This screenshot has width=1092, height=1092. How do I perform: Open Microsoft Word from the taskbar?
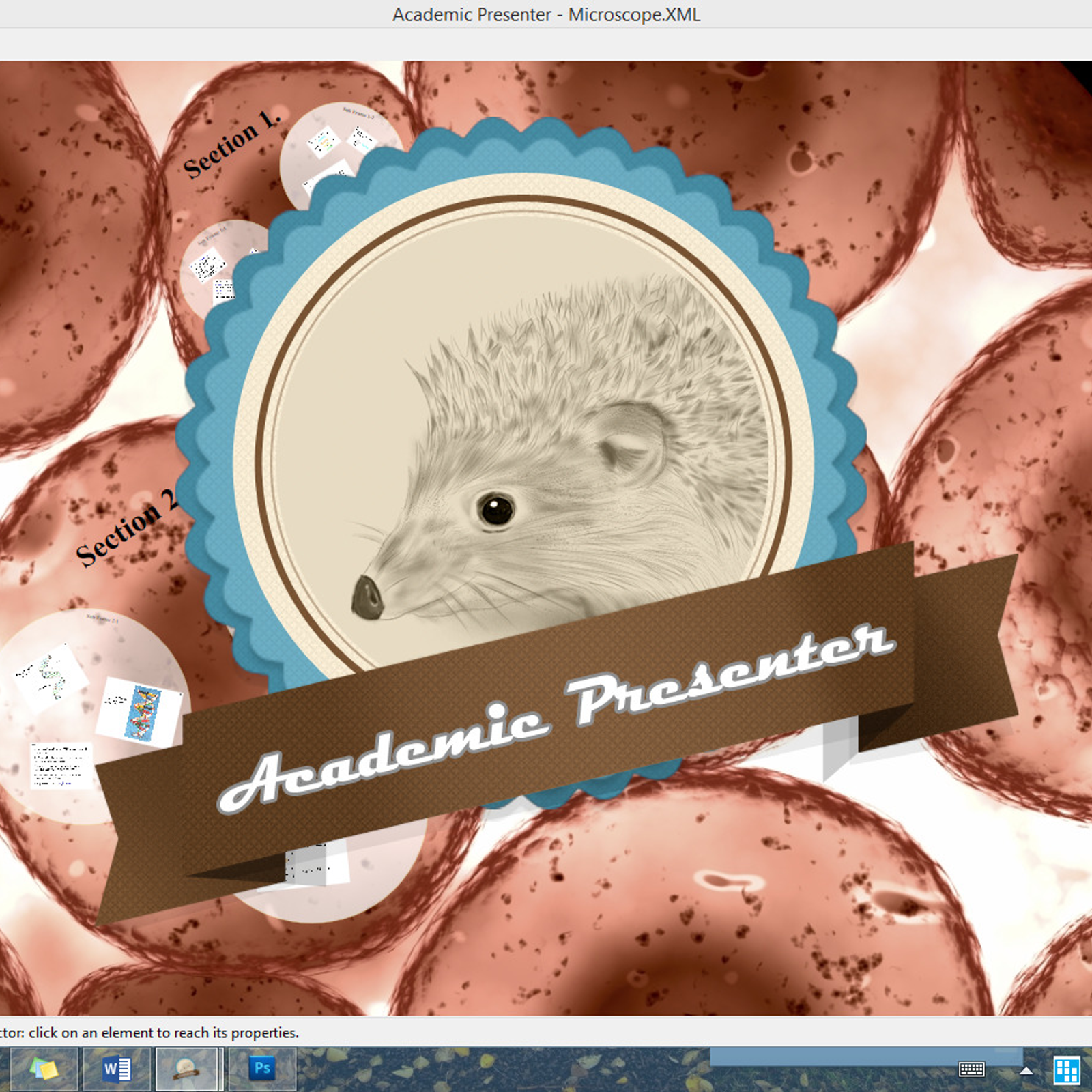coord(117,1069)
